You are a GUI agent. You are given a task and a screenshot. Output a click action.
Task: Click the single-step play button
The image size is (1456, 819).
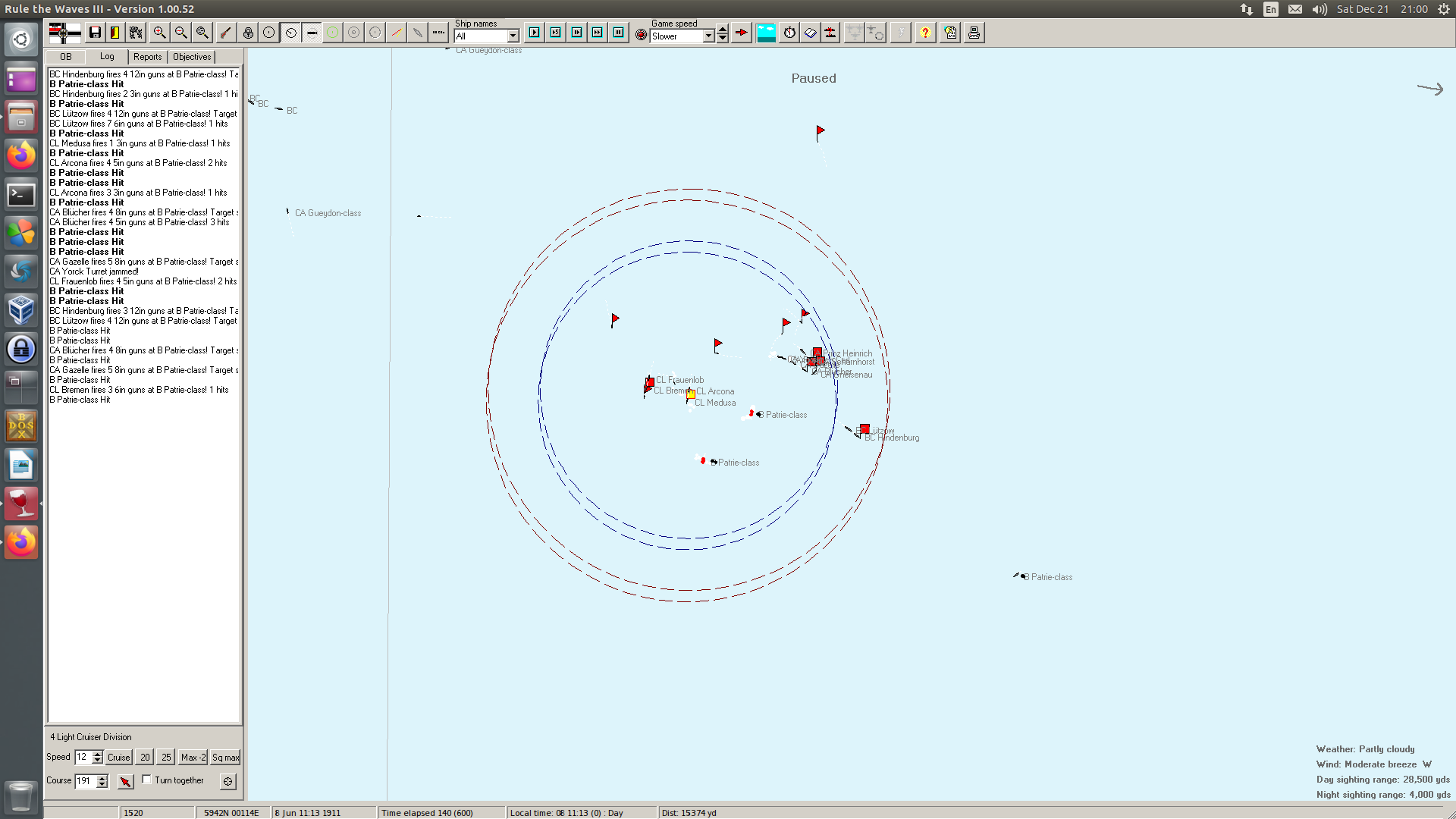coord(535,33)
